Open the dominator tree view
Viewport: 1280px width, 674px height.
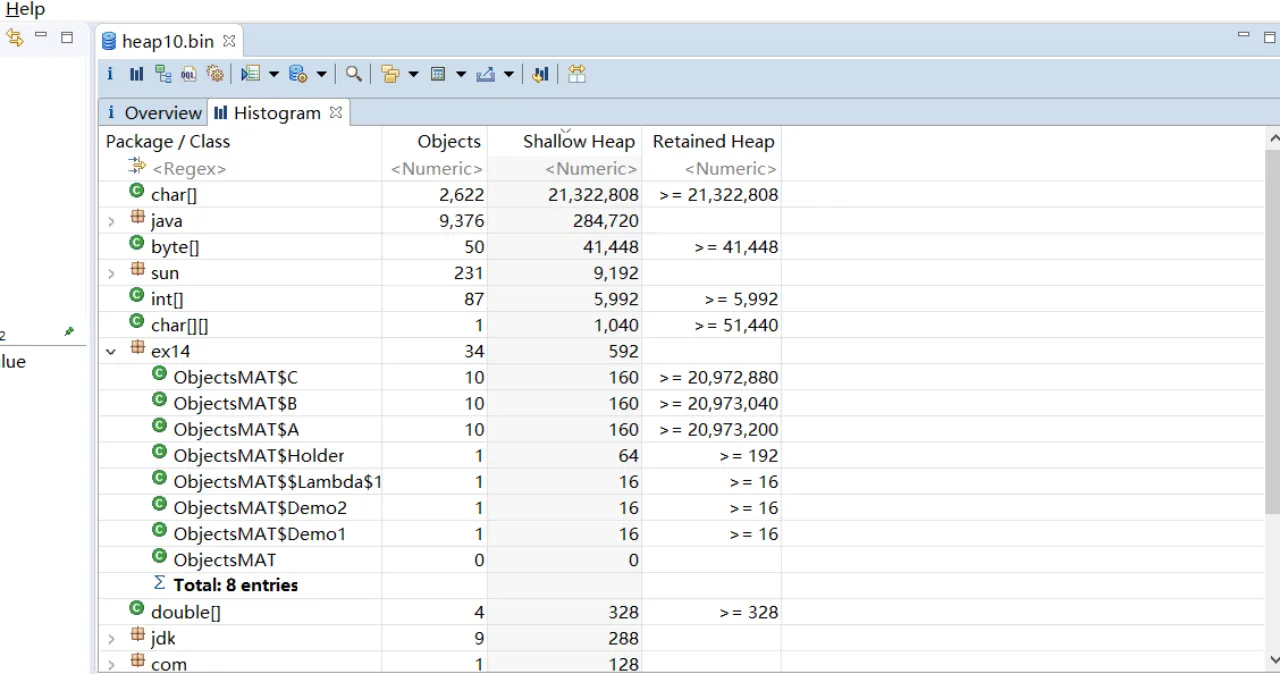tap(163, 74)
